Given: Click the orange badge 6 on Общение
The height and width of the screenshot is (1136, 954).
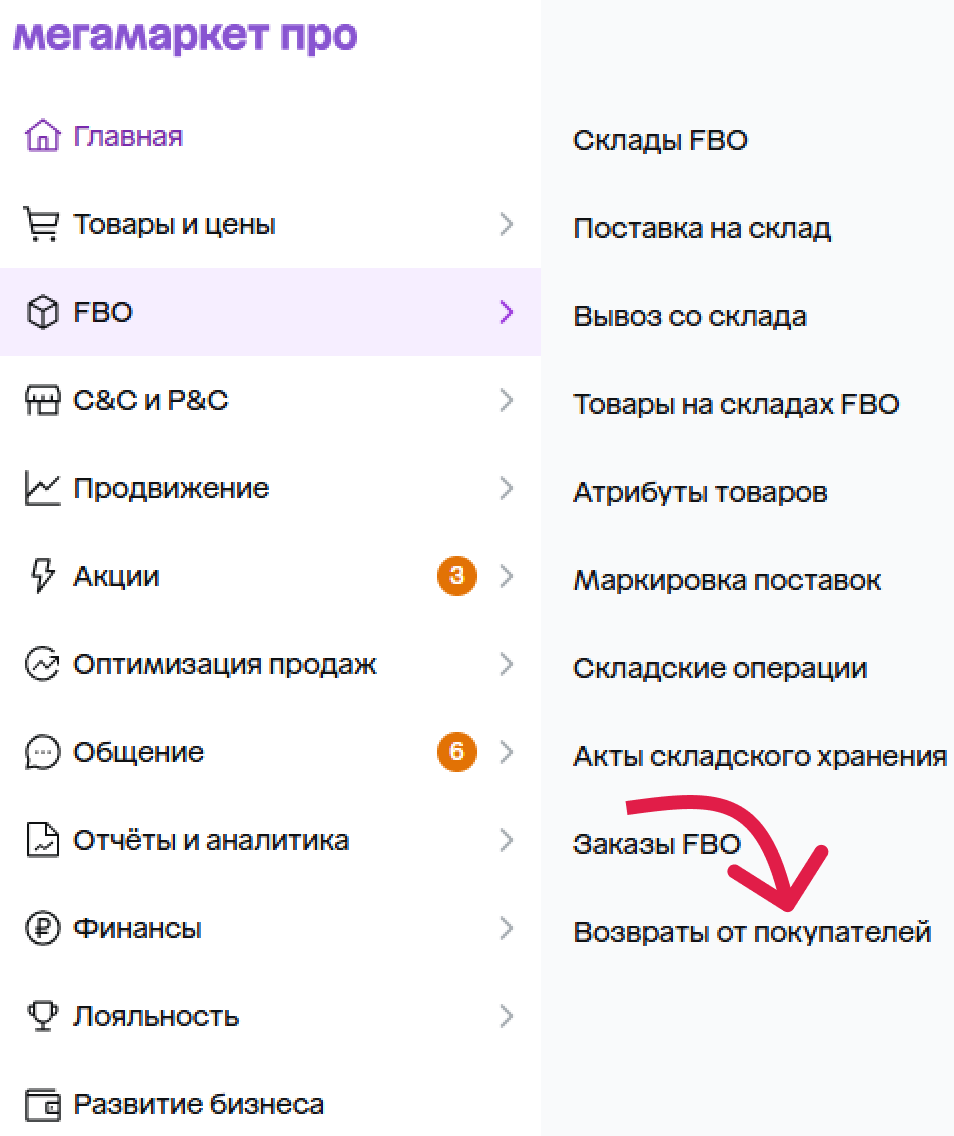Looking at the screenshot, I should [x=456, y=752].
